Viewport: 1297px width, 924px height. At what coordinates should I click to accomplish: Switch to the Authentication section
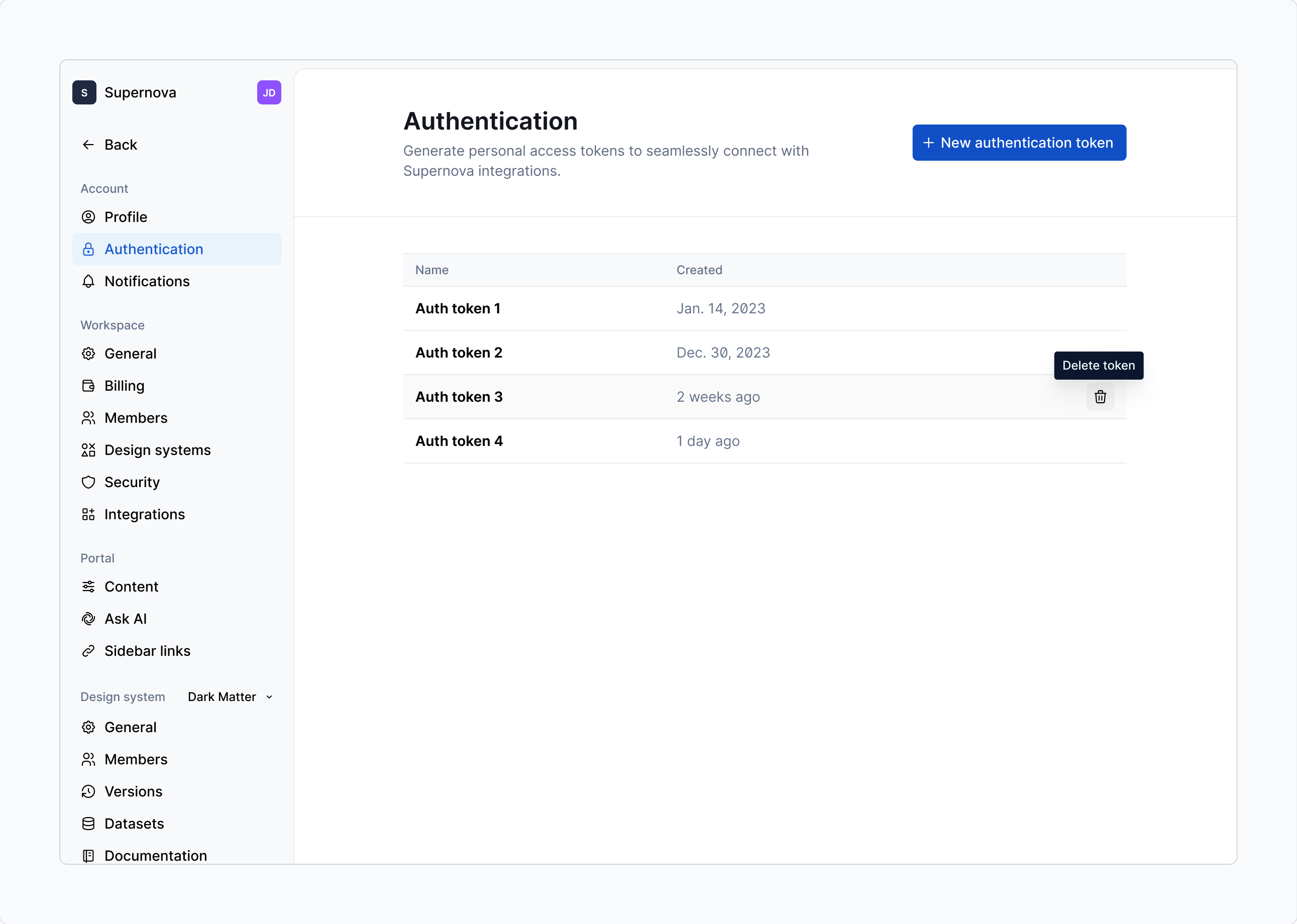coord(154,249)
